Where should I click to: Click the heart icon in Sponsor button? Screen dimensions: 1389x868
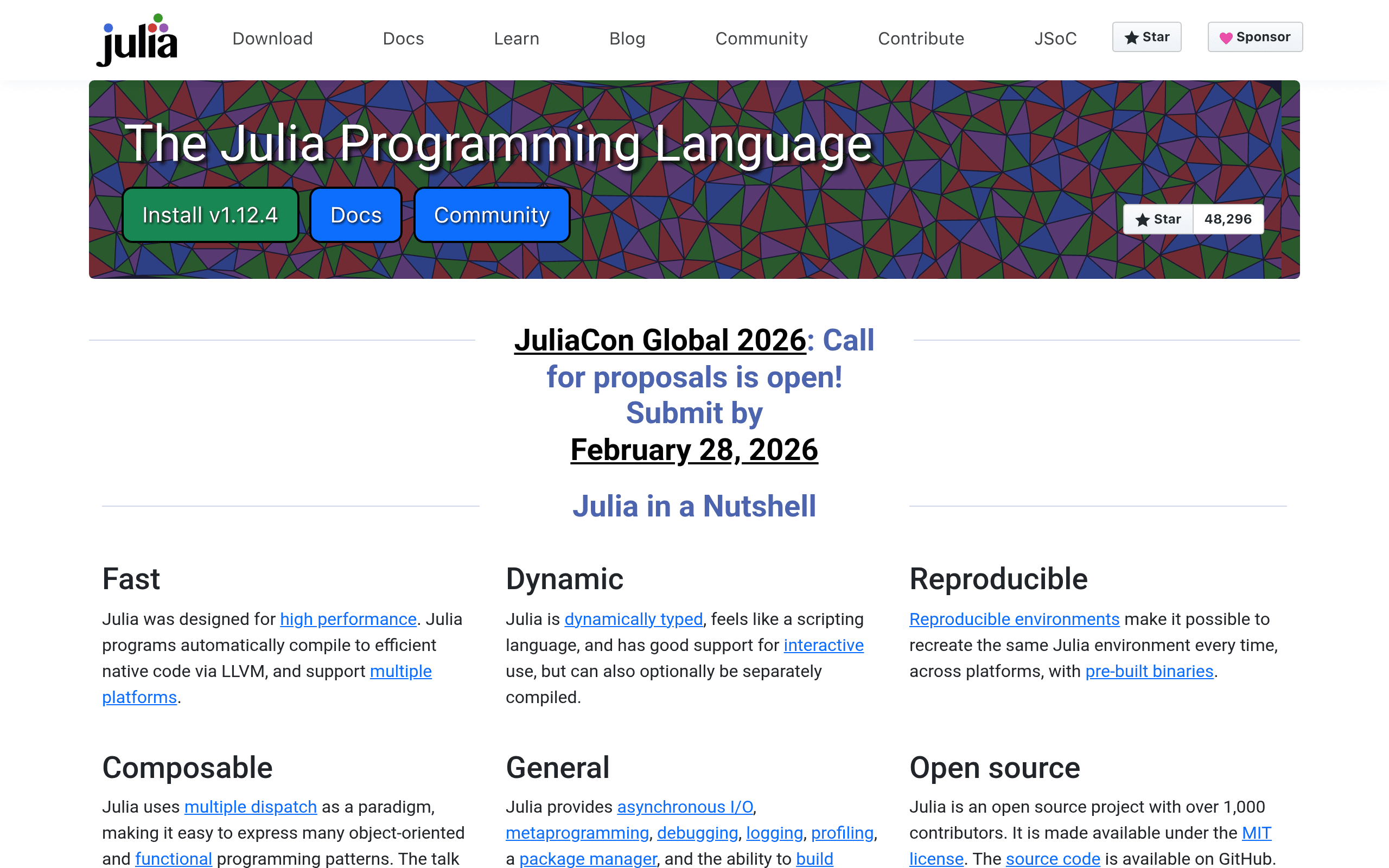click(x=1226, y=38)
